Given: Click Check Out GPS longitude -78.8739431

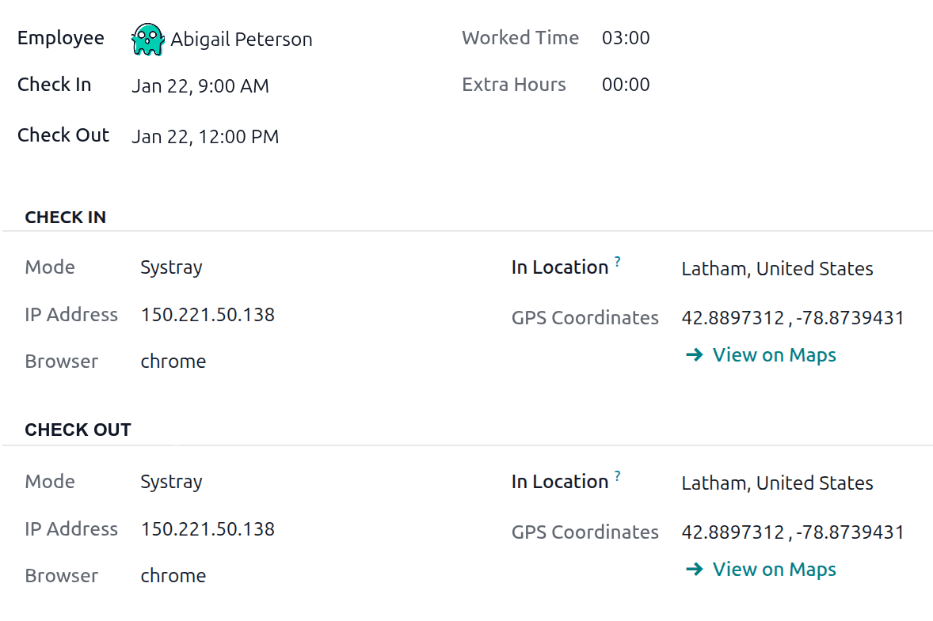Looking at the screenshot, I should tap(850, 532).
